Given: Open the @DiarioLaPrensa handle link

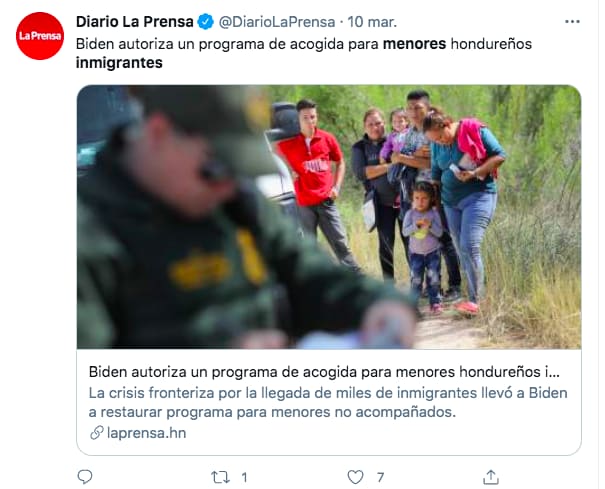Looking at the screenshot, I should 277,22.
